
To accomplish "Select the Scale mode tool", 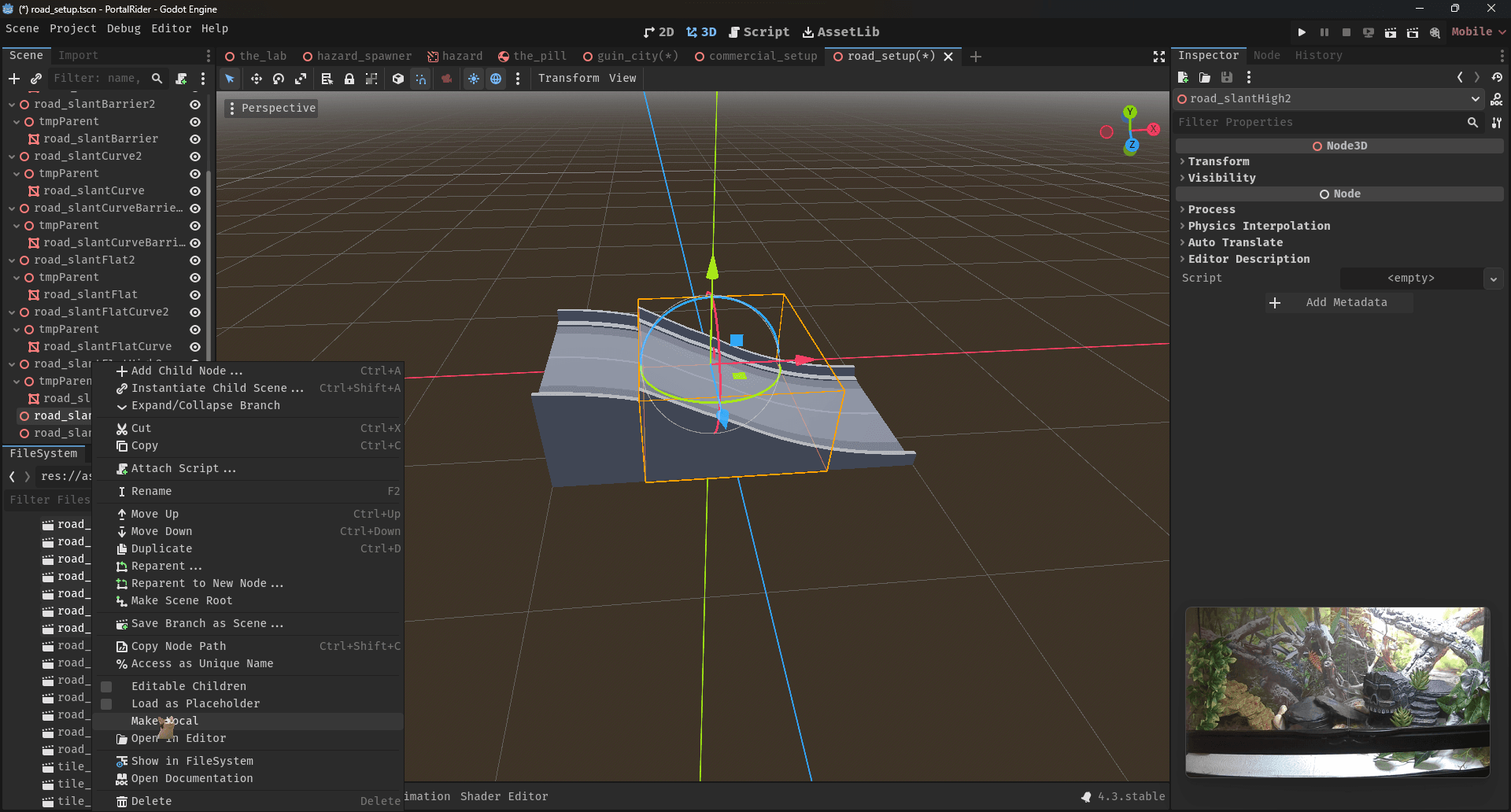I will click(x=301, y=79).
